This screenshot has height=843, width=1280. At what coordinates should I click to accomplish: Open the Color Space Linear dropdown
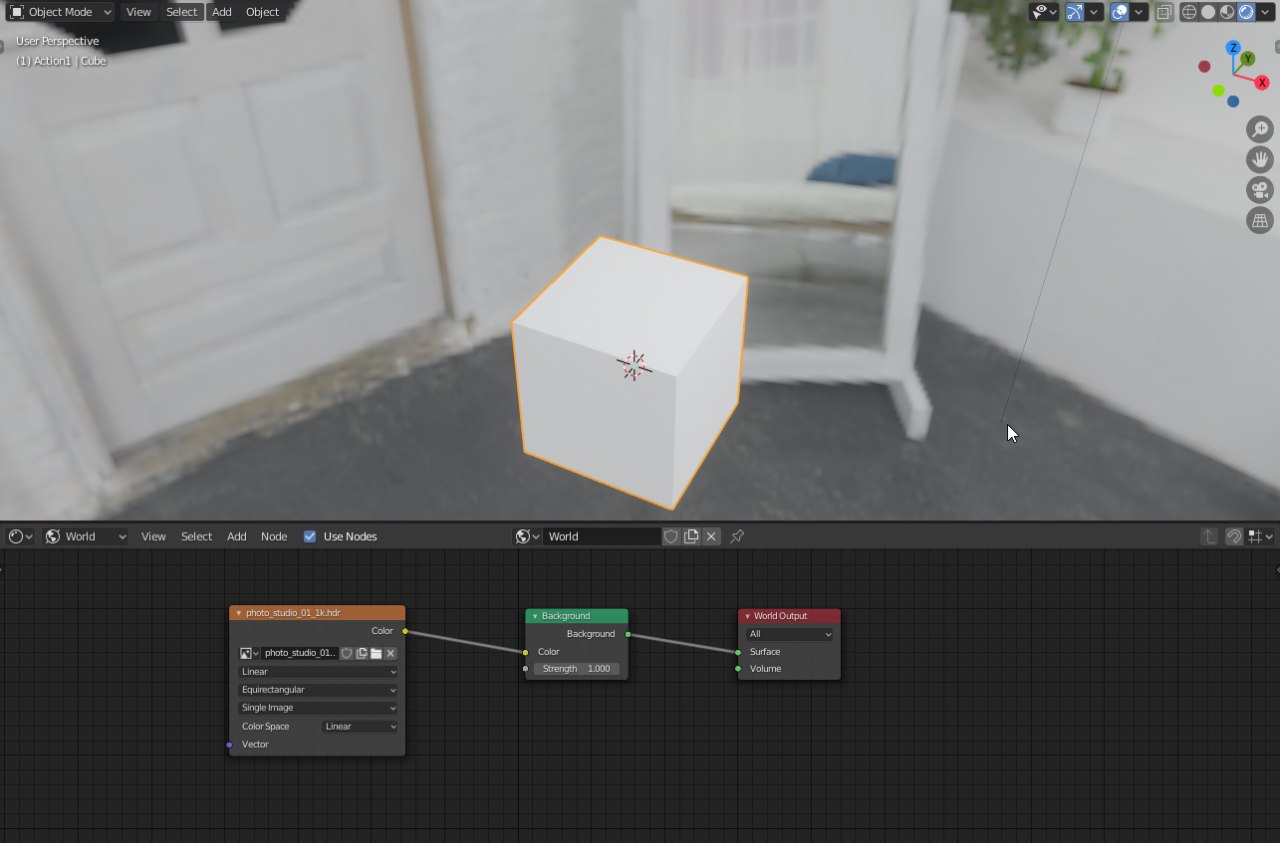[x=360, y=727]
